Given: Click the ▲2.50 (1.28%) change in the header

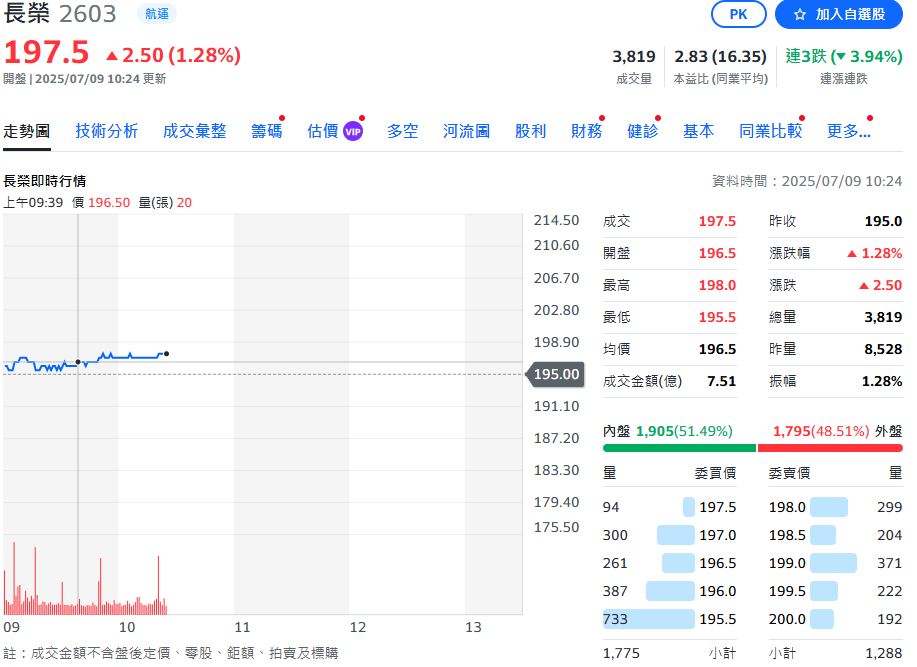Looking at the screenshot, I should point(173,55).
